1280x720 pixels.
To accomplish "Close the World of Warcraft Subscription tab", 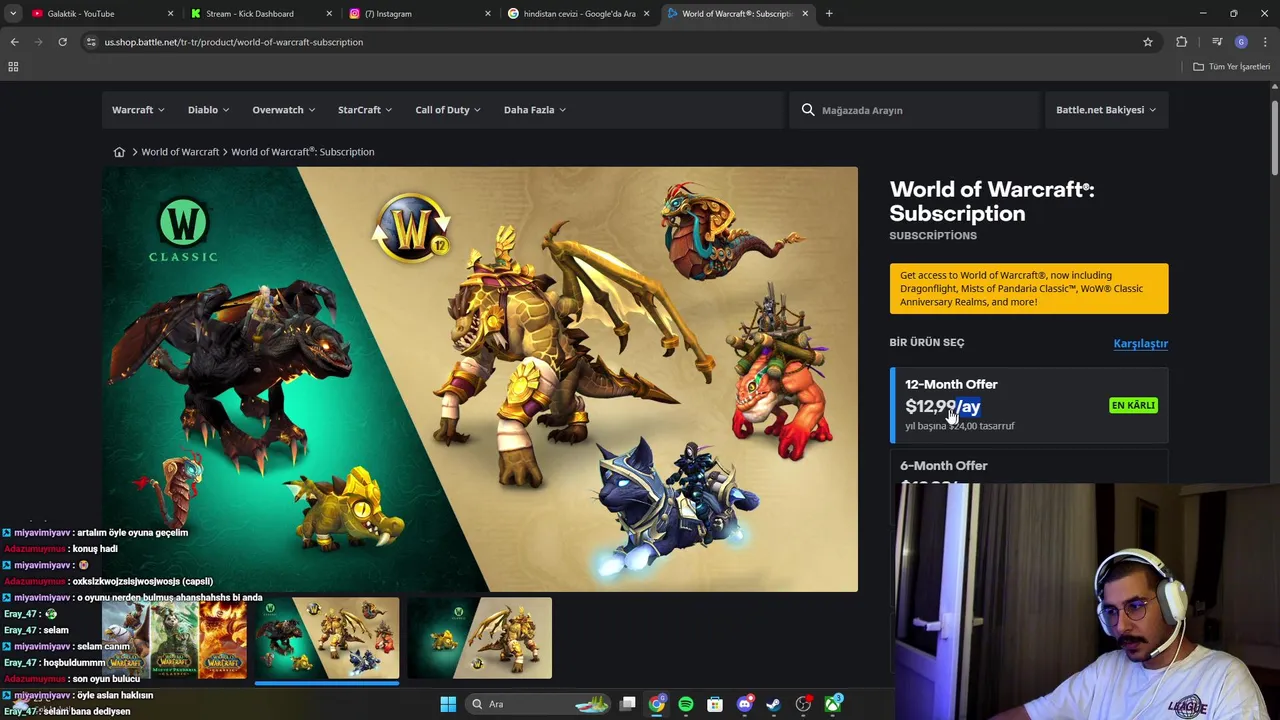I will (805, 14).
